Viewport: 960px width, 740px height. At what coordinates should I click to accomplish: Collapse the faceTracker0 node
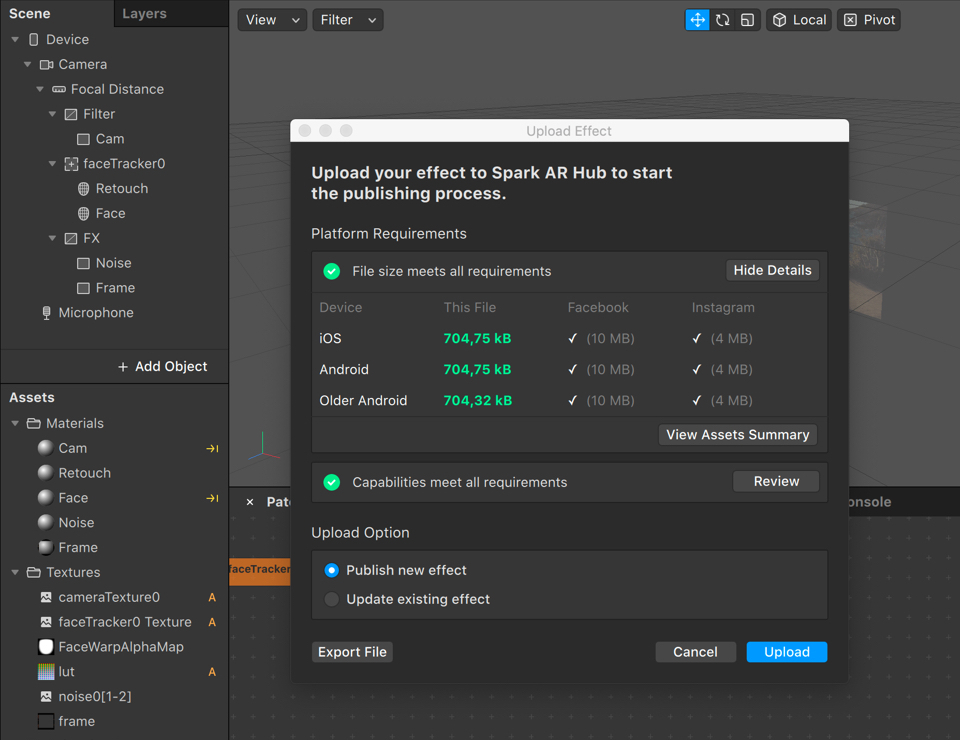(x=52, y=163)
